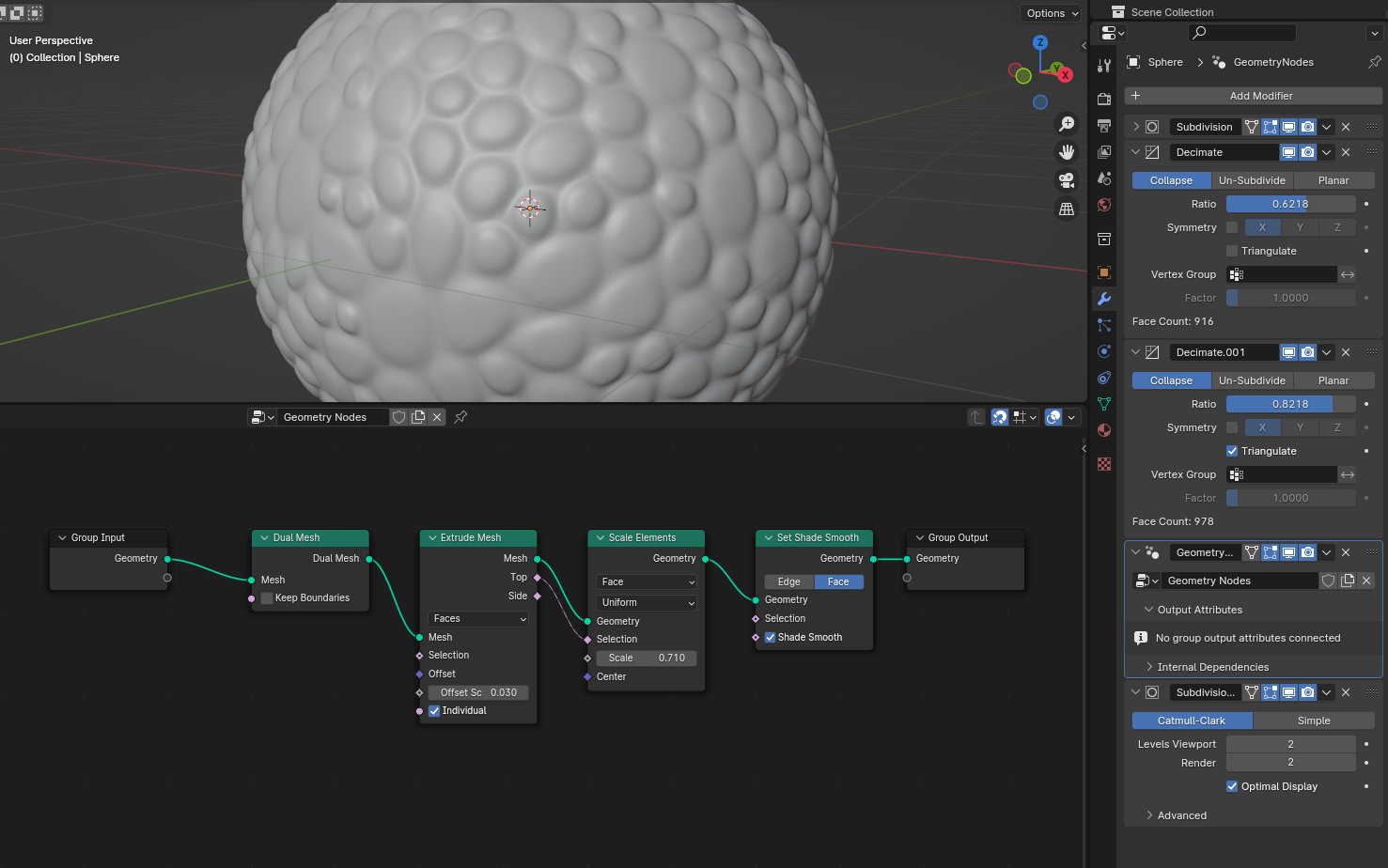Disable Triangulate on Decimate.001 modifier
This screenshot has width=1388, height=868.
click(1232, 451)
